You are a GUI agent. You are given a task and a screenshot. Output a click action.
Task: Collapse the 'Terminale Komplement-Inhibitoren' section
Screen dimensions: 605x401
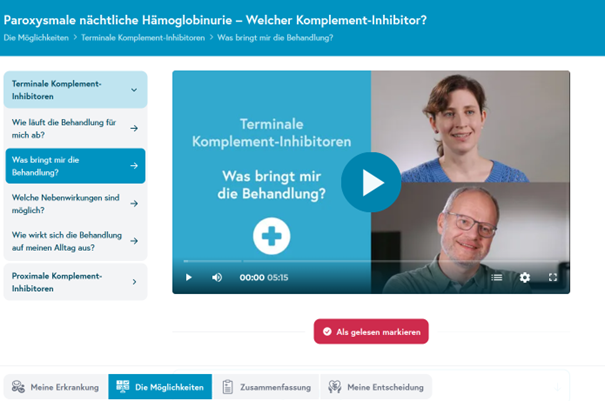(76, 90)
